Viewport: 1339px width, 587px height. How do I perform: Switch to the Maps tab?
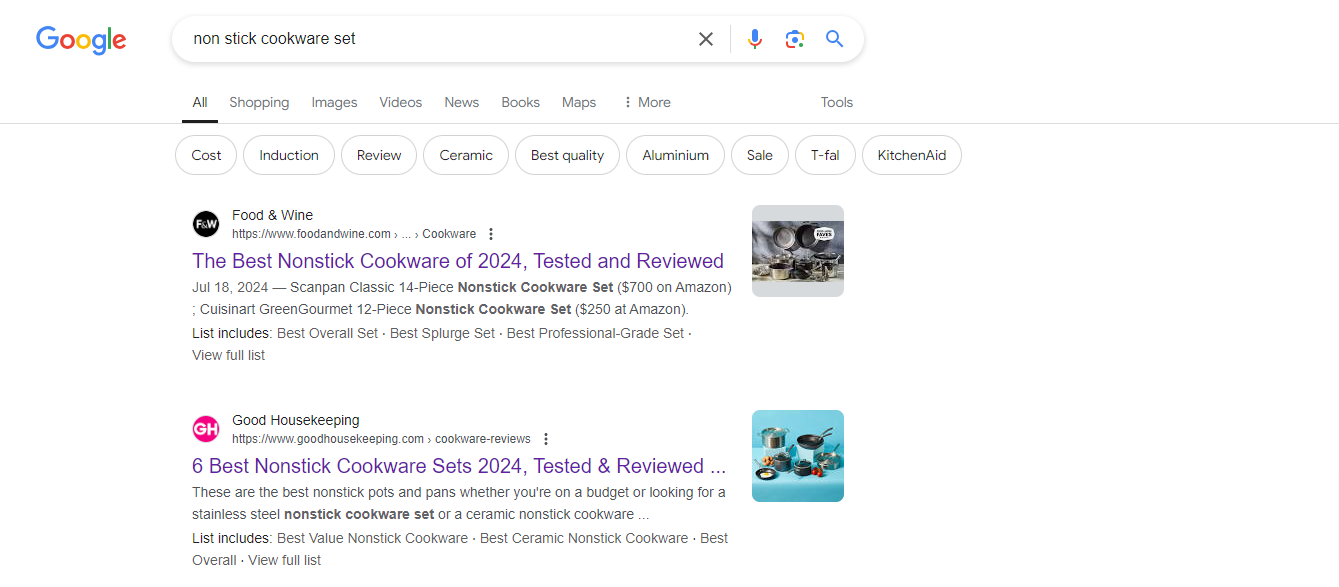[579, 102]
